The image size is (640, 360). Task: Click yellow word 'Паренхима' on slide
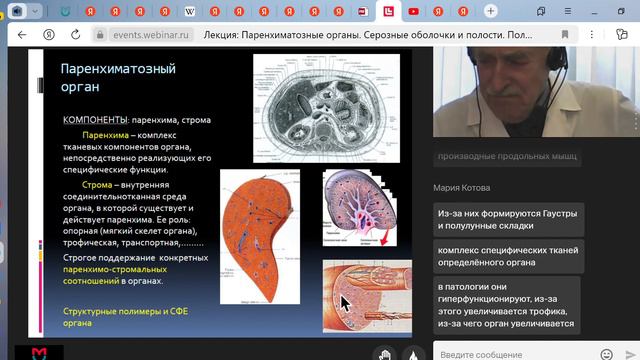(105, 135)
